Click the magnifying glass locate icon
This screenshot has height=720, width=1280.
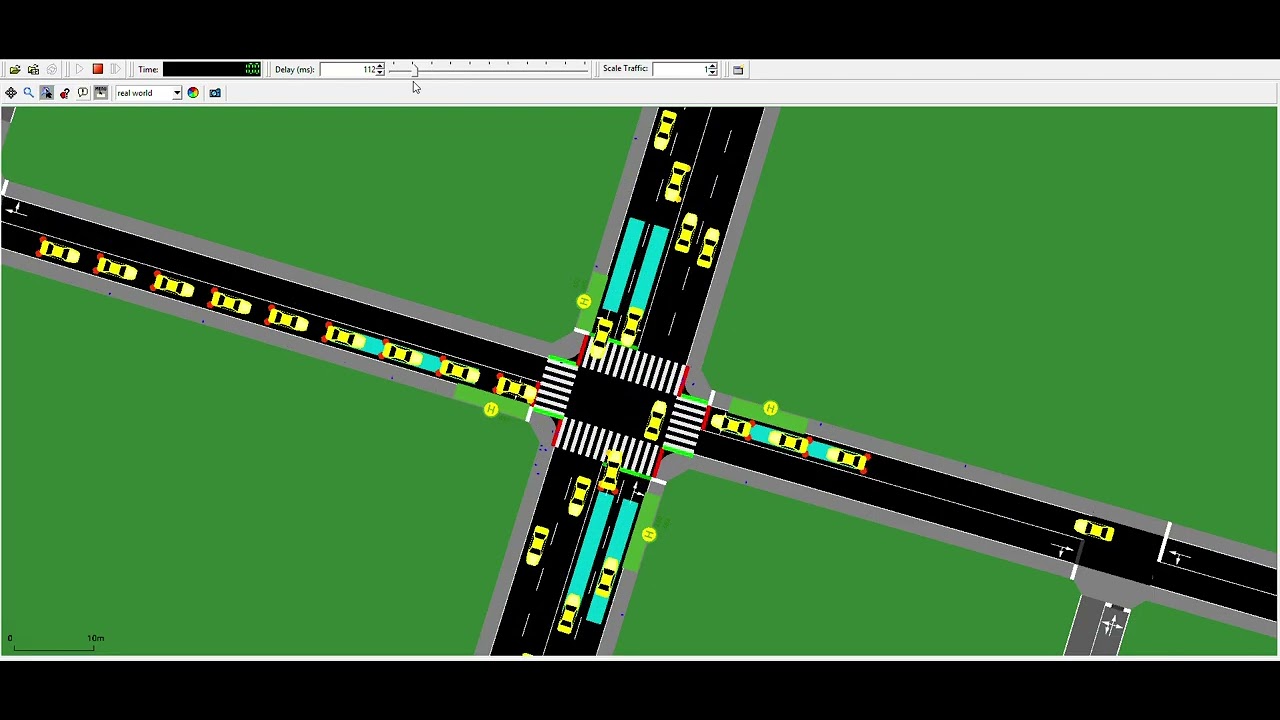tap(29, 93)
